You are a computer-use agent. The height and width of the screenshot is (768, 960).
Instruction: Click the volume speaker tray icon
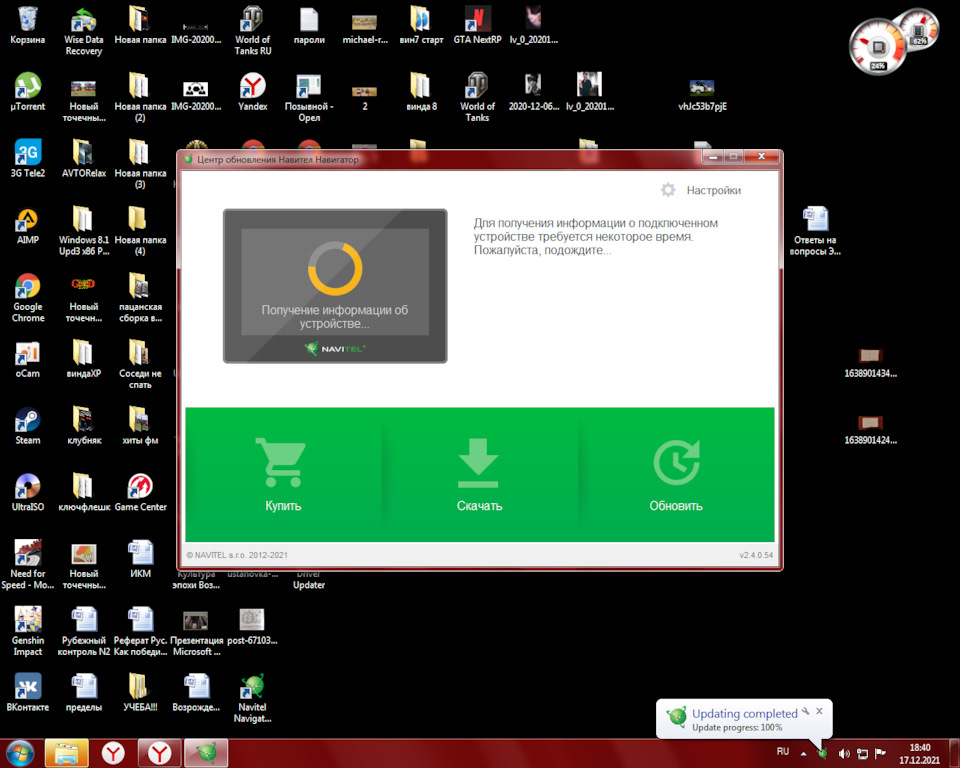pos(844,753)
